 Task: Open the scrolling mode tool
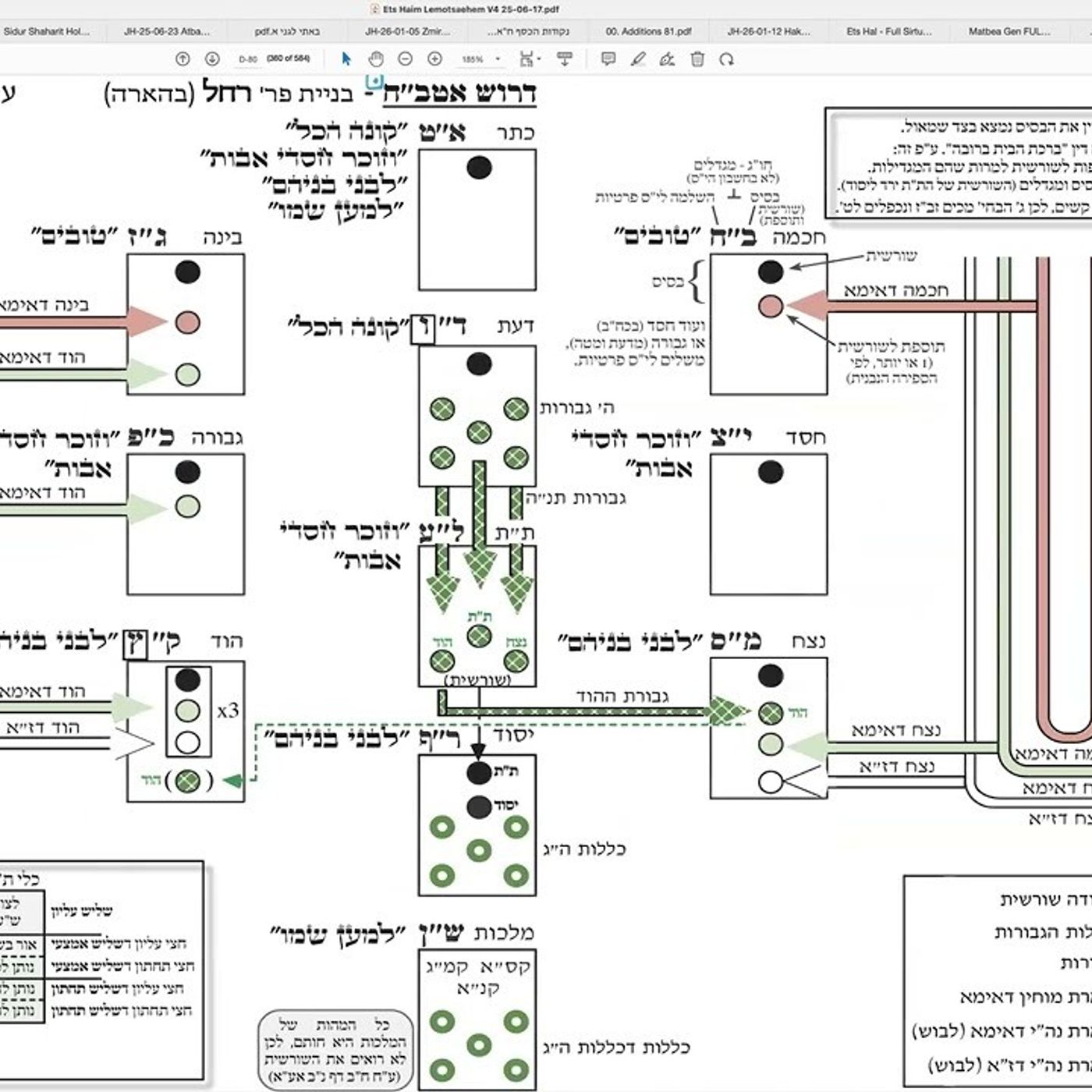[565, 59]
